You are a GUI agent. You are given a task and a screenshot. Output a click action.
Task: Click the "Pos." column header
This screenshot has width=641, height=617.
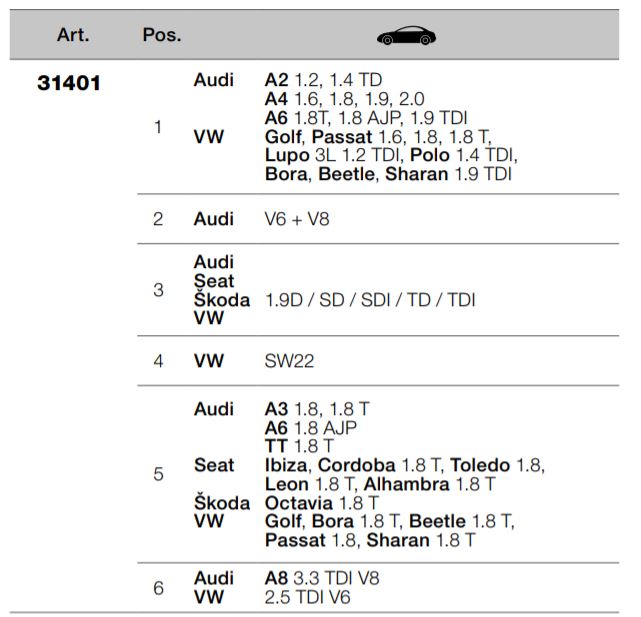(x=161, y=35)
